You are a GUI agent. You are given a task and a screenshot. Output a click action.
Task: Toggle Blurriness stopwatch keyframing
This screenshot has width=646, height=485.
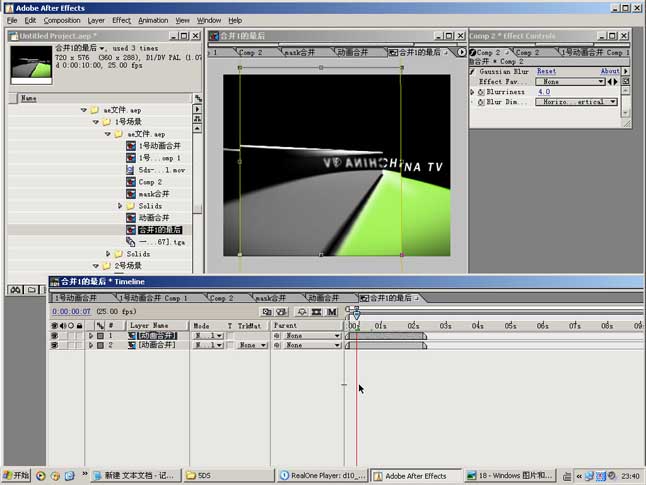click(481, 92)
